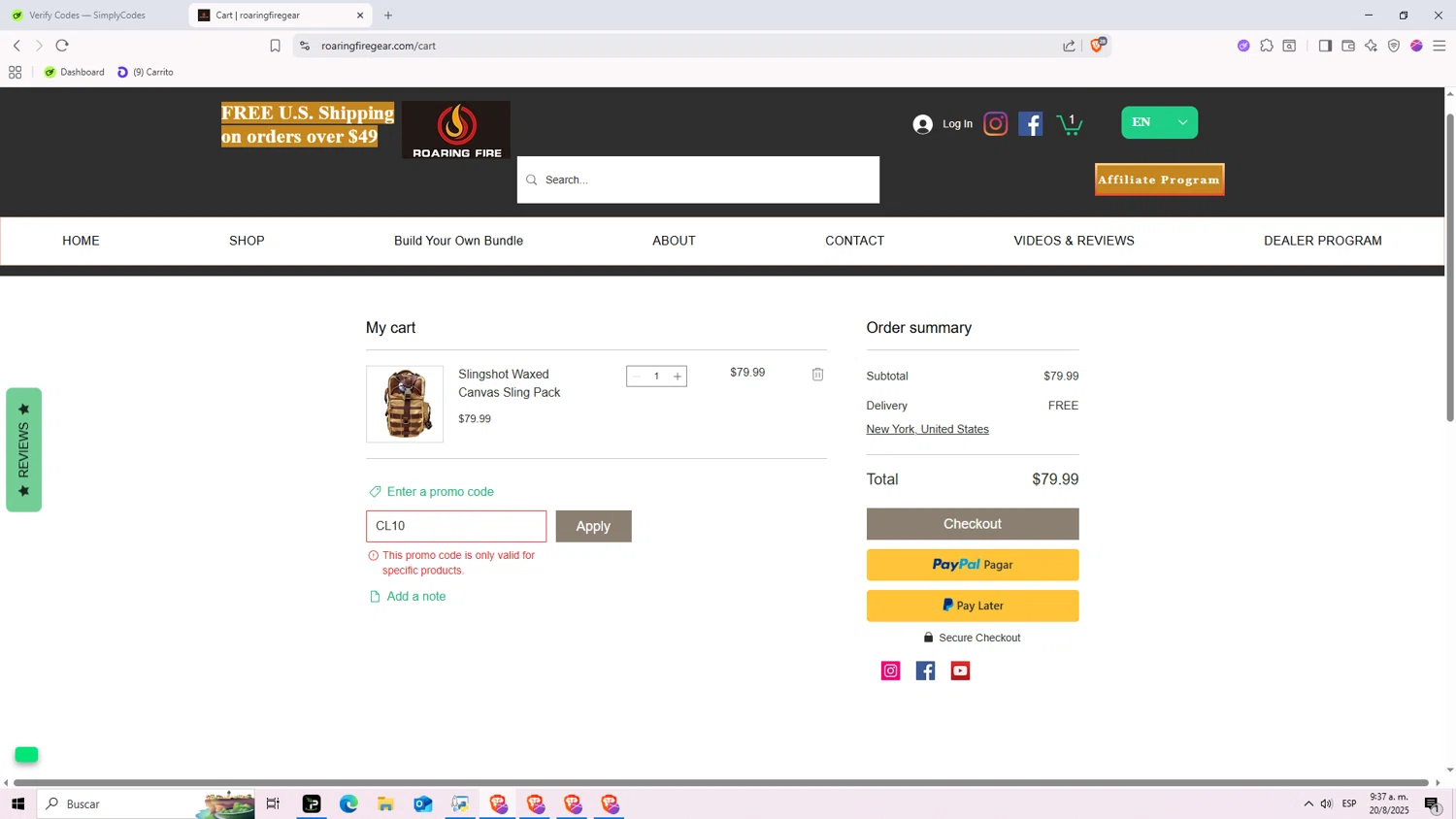Click the search magnifier icon in site search
The image size is (1456, 819).
531,180
